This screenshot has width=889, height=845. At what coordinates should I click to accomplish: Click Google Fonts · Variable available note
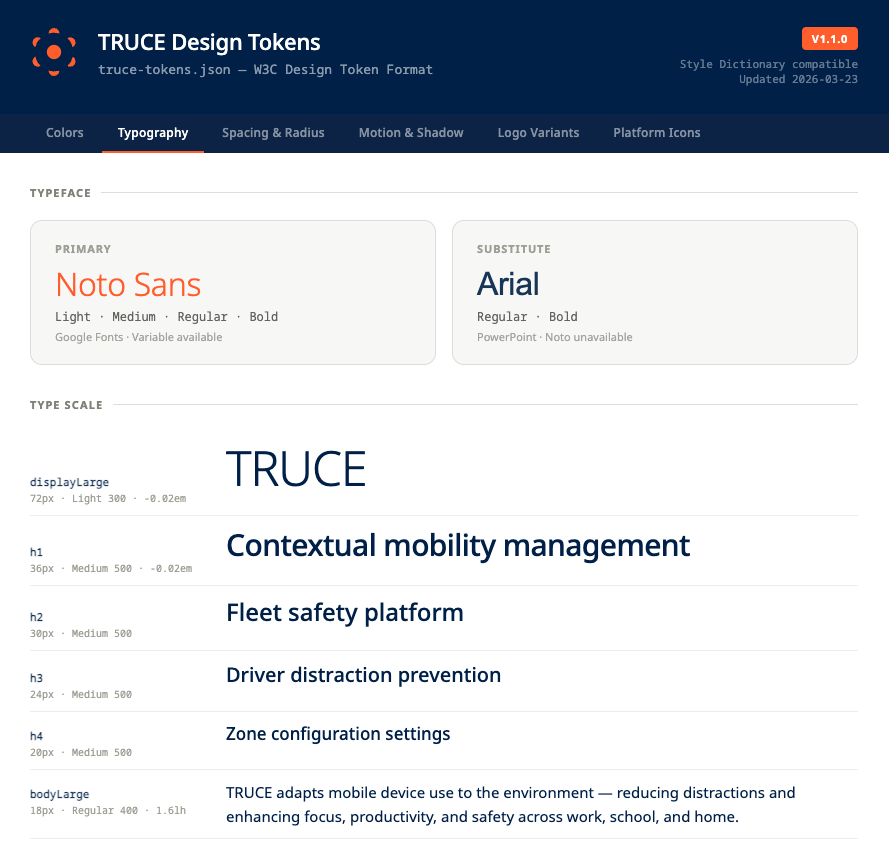click(138, 337)
